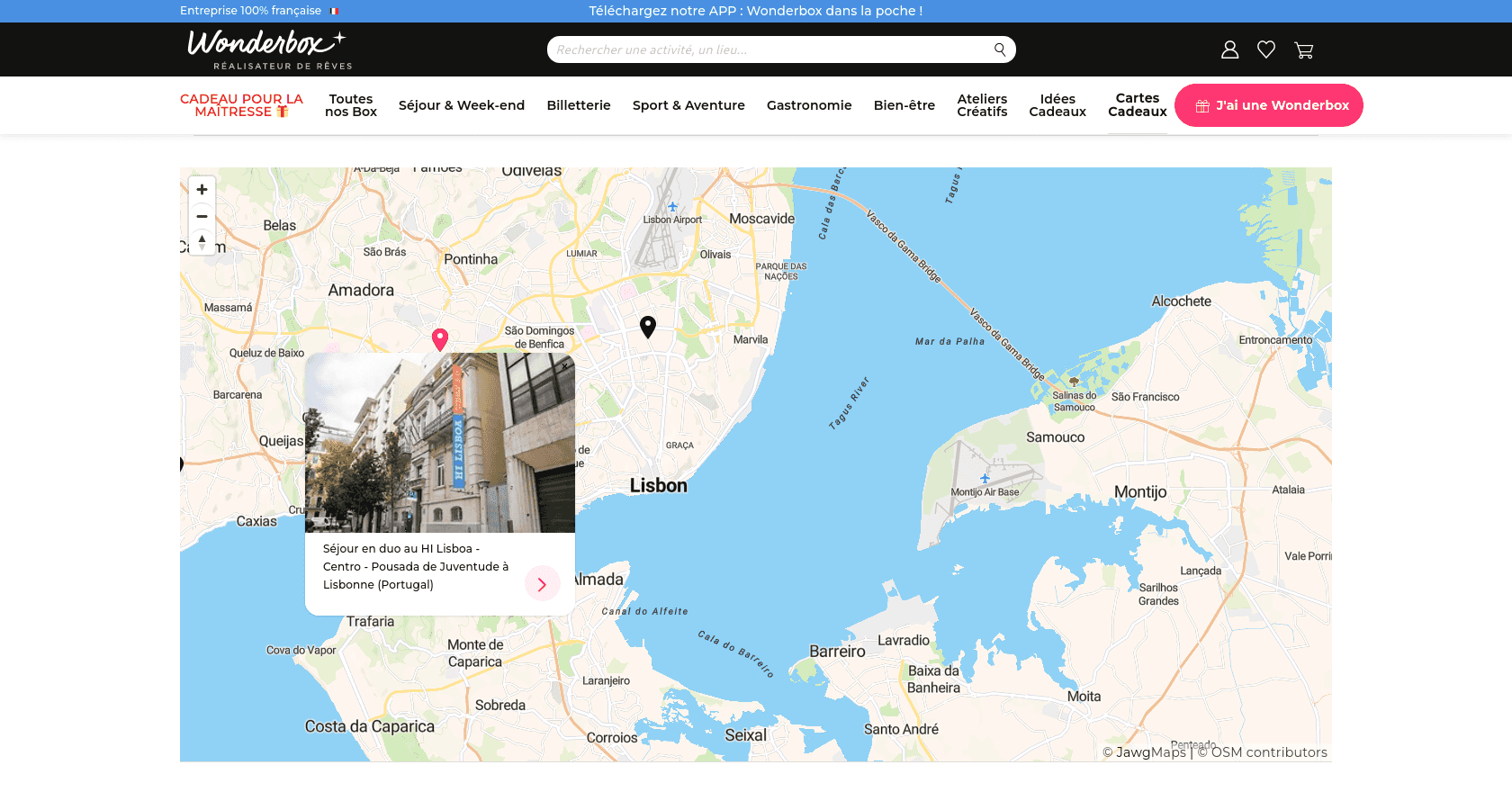Click the Wonderbox logo
Screen dimensions: 1512x792
click(269, 49)
